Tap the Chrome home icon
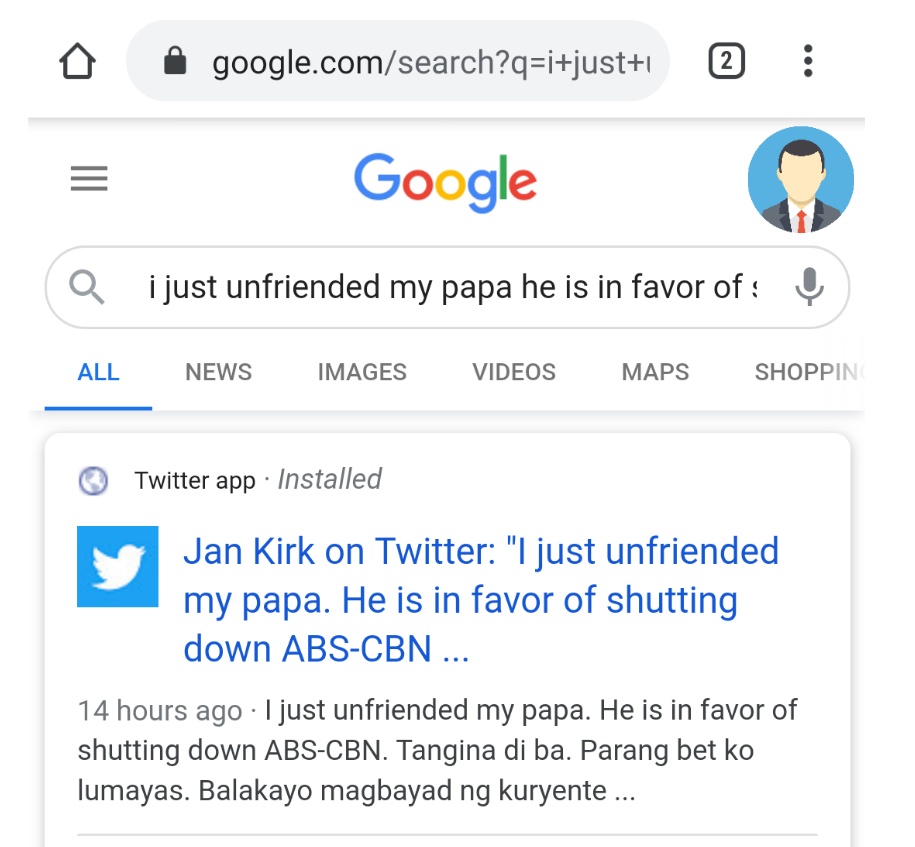 [x=78, y=62]
